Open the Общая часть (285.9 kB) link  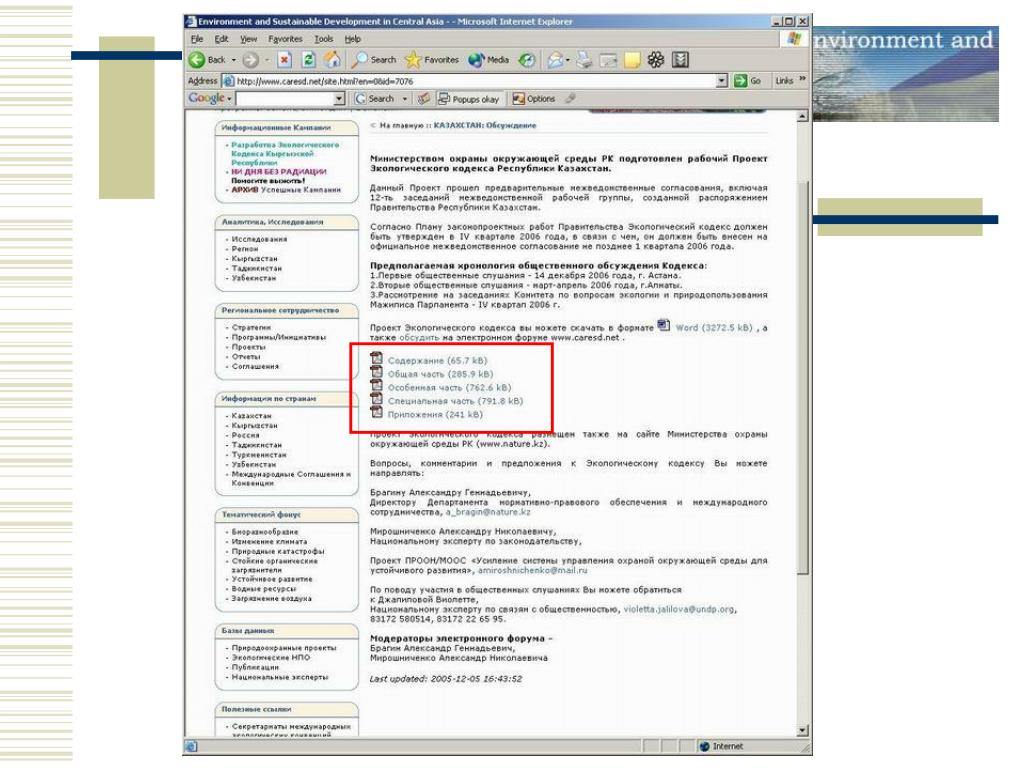point(440,374)
